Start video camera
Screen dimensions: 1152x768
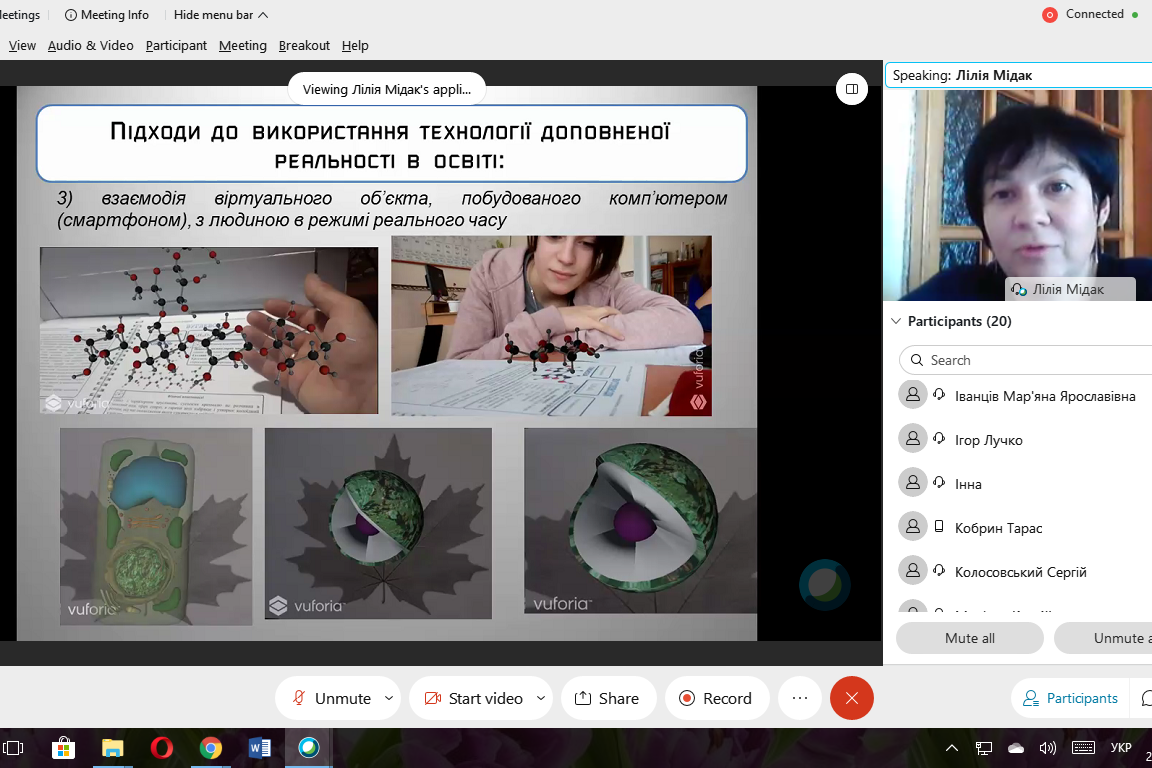[474, 698]
